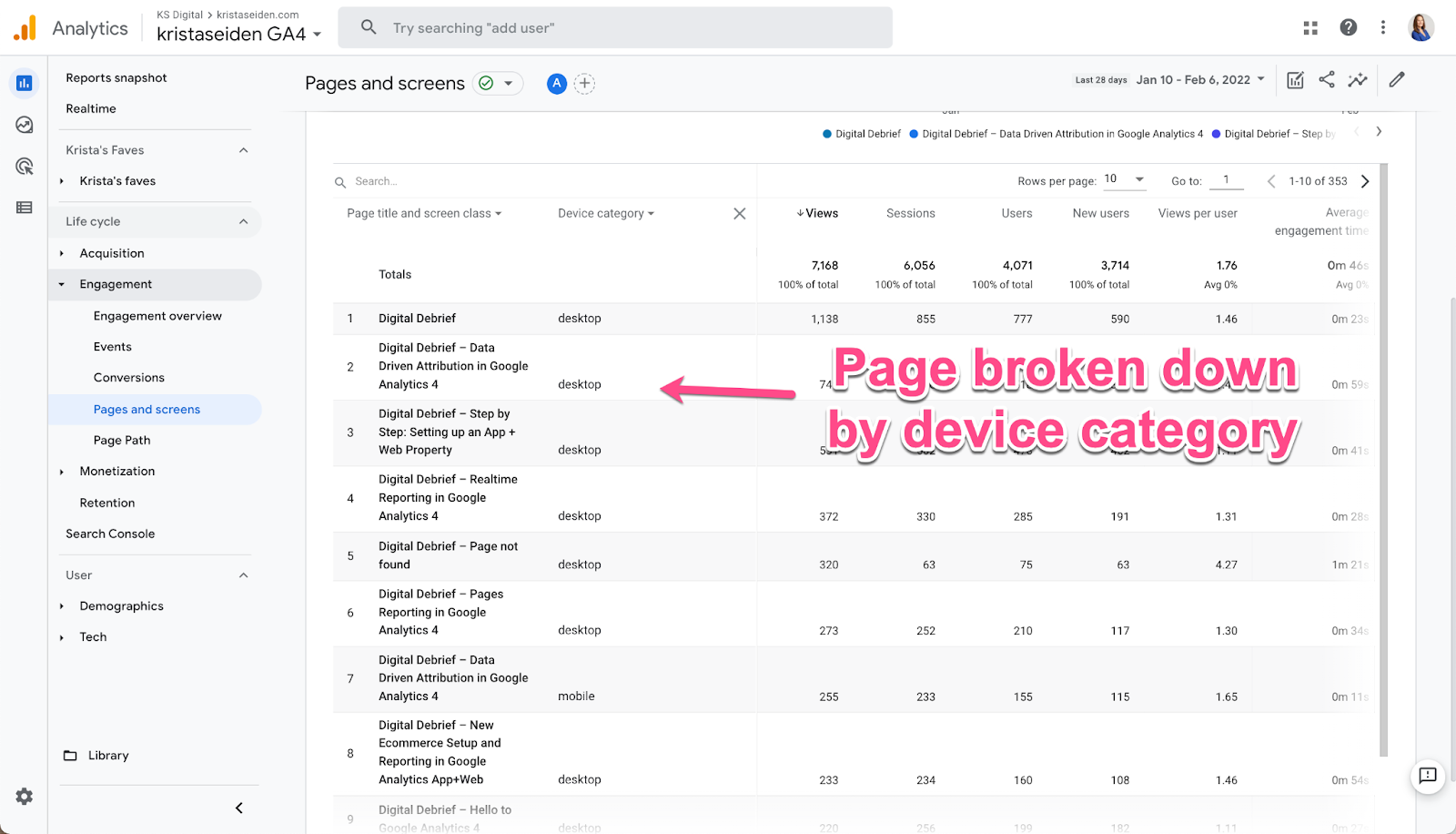Expand Monetization in the sidebar
1456x834 pixels.
[x=62, y=472]
